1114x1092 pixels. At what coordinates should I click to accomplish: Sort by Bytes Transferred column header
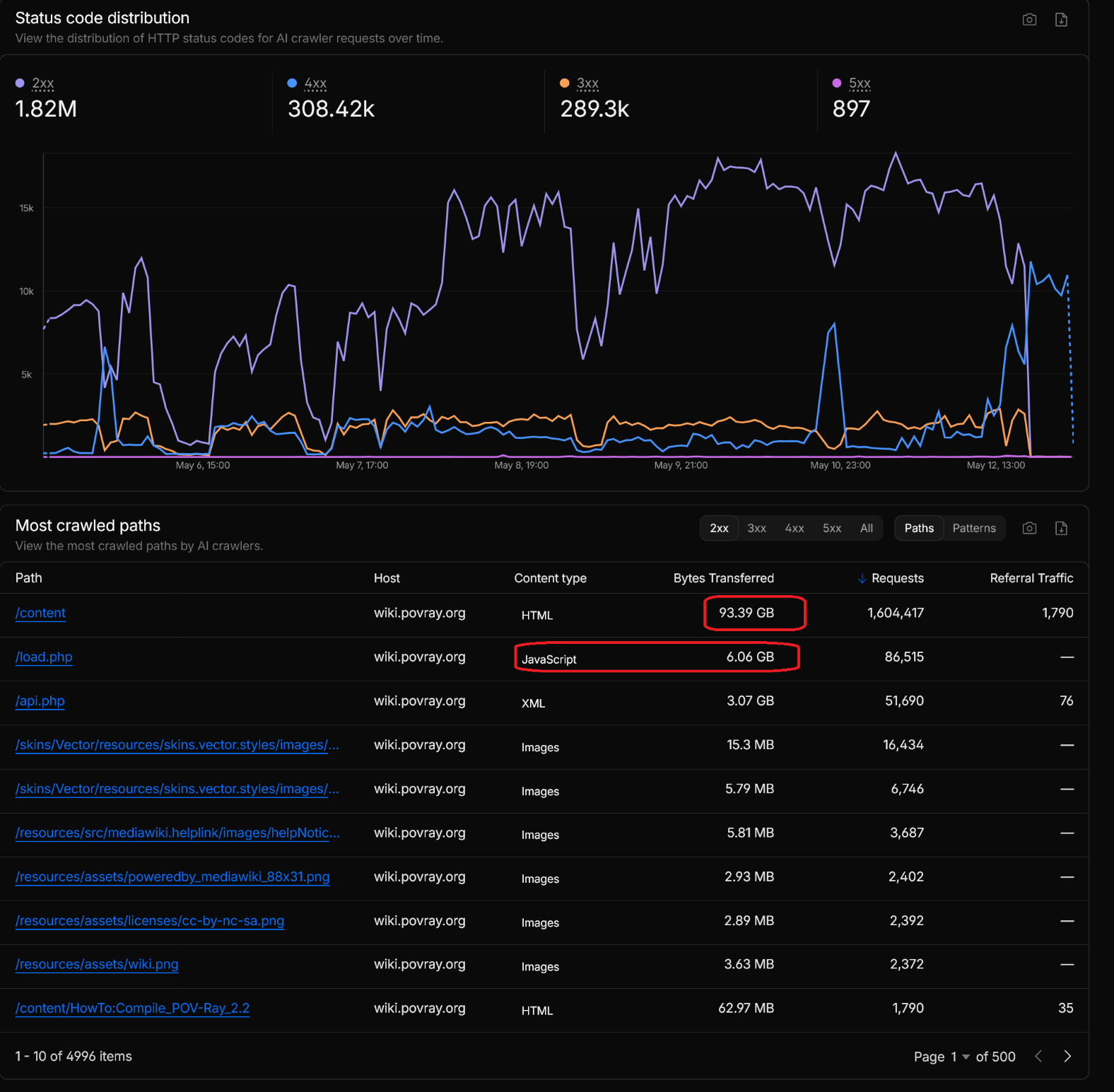(x=723, y=578)
